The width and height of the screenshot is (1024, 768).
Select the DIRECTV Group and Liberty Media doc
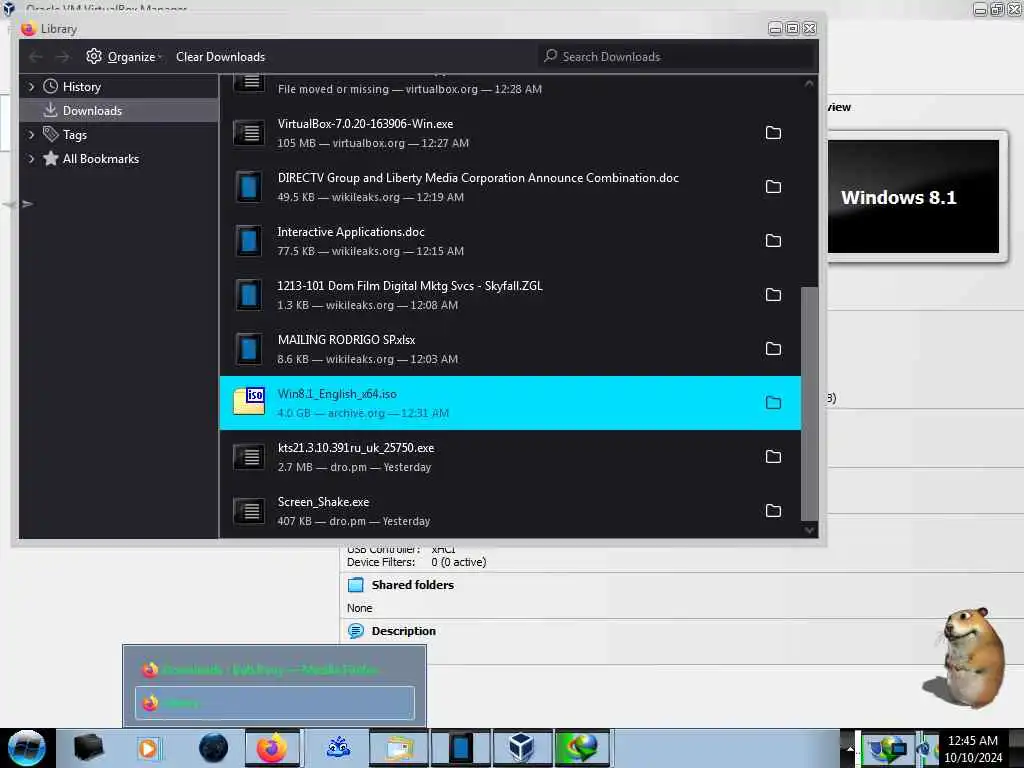pos(510,187)
